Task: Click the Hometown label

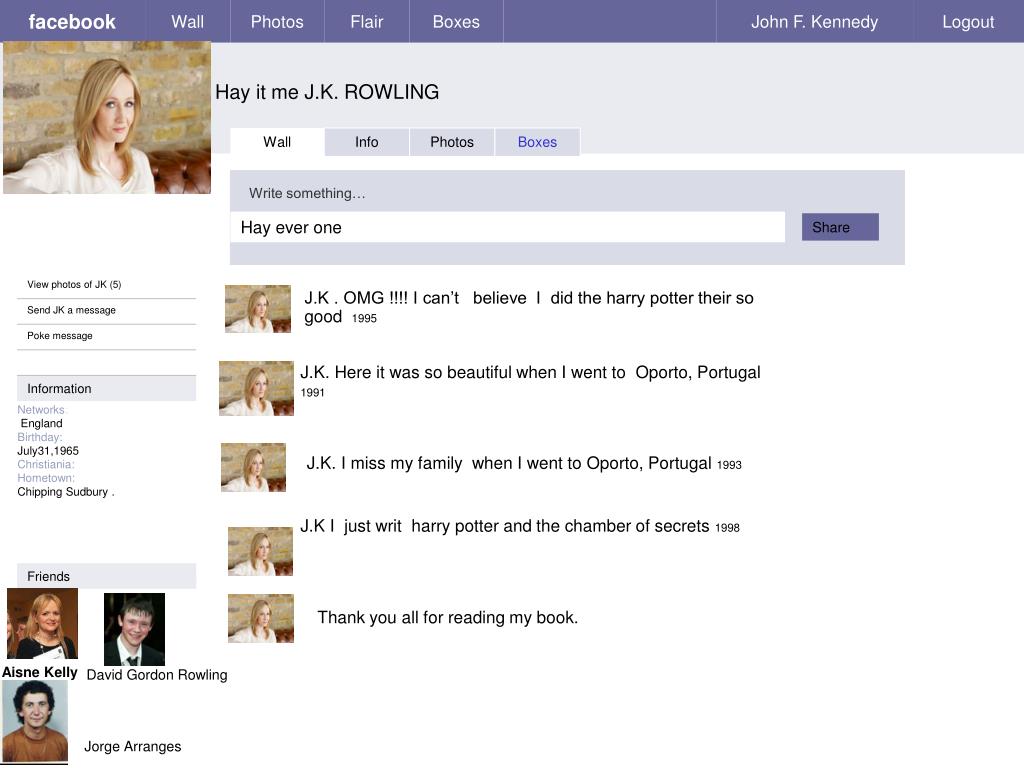Action: pyautogui.click(x=46, y=478)
